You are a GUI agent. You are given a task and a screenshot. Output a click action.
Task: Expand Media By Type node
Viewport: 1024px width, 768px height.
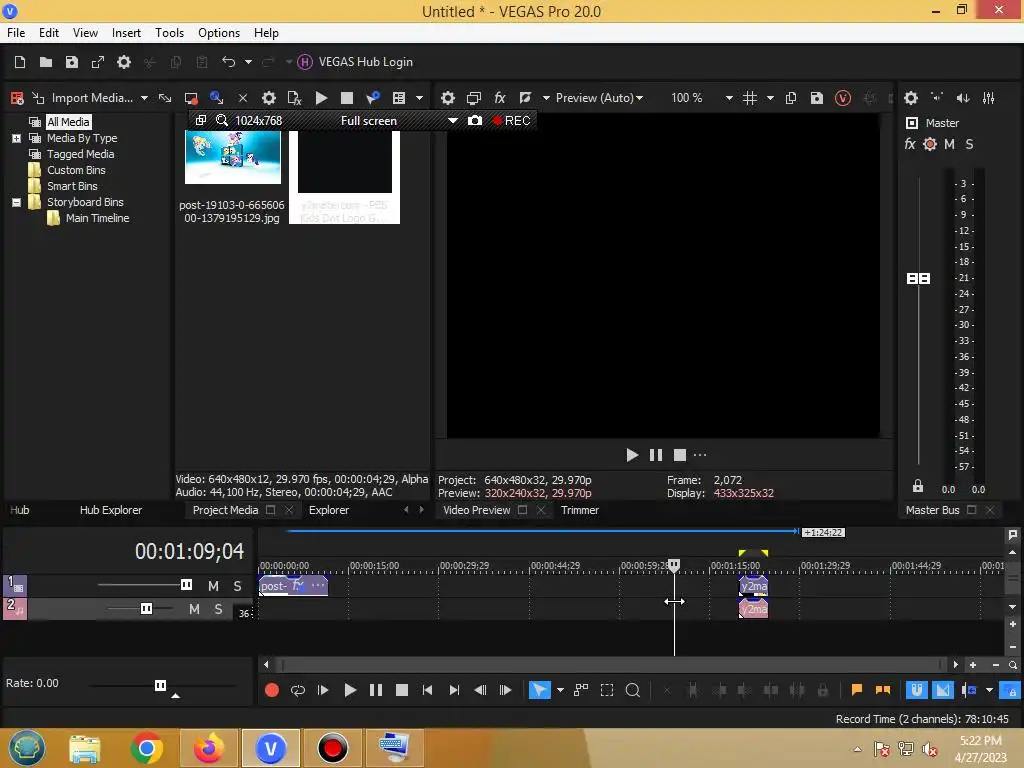tap(16, 138)
